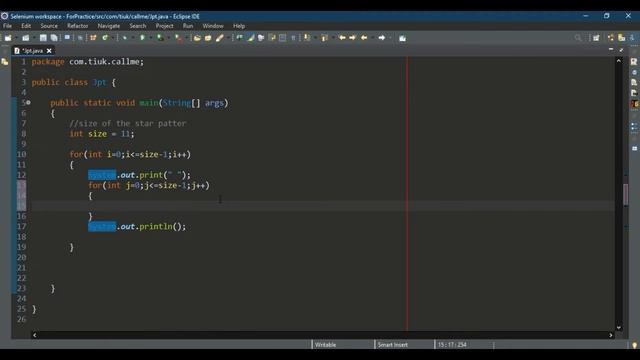Click the New file toolbar icon
The width and height of the screenshot is (640, 360).
pos(8,38)
